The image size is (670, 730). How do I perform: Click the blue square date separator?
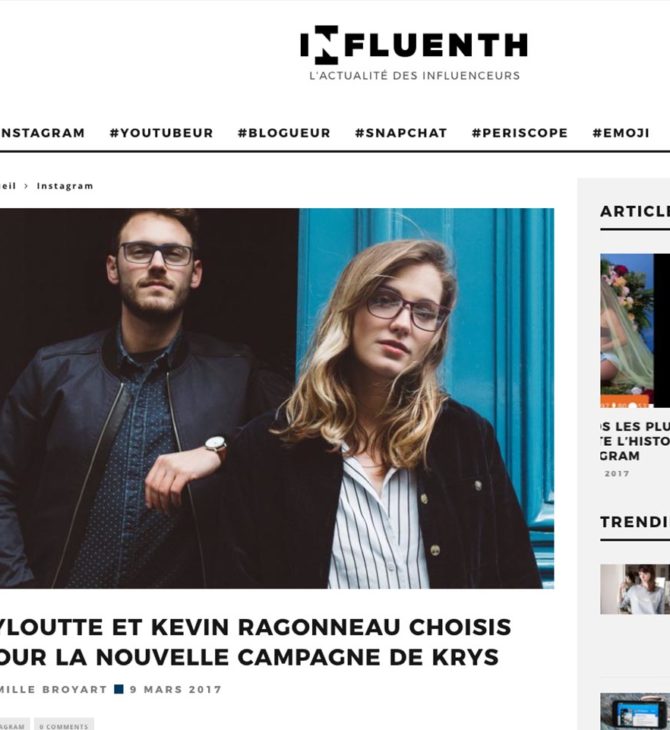tap(119, 689)
